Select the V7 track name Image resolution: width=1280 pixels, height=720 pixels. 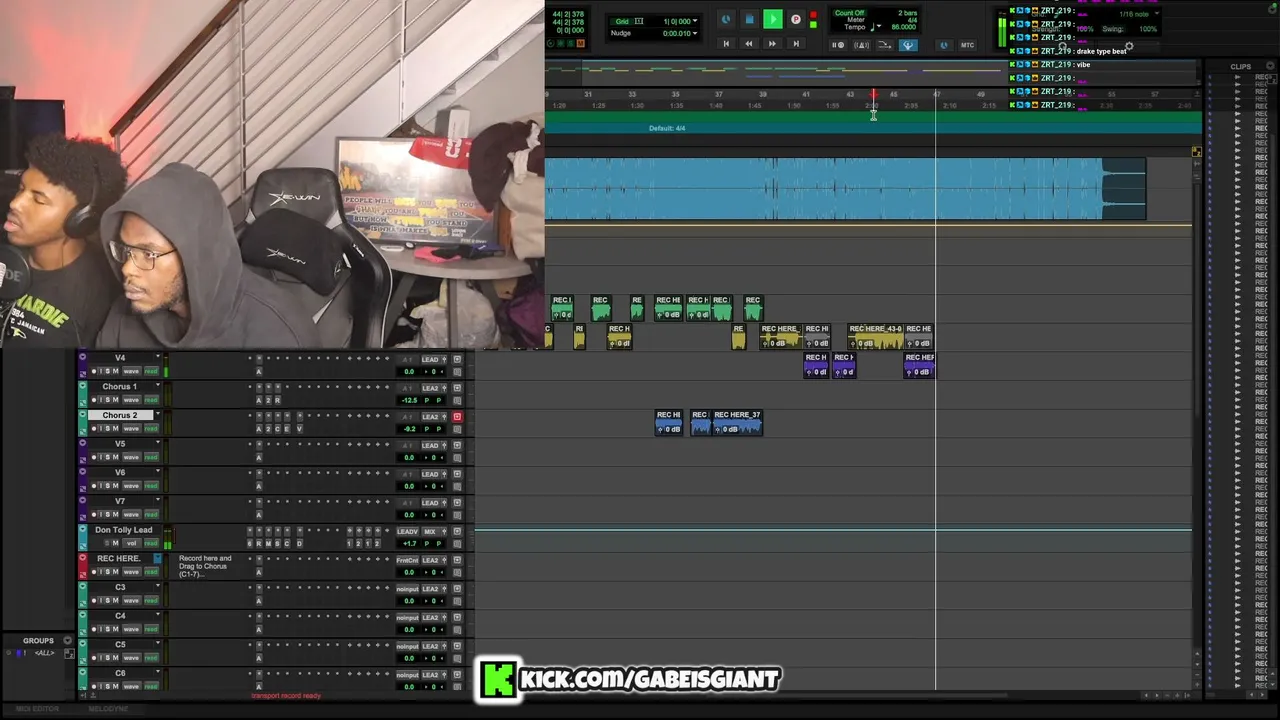click(x=120, y=501)
